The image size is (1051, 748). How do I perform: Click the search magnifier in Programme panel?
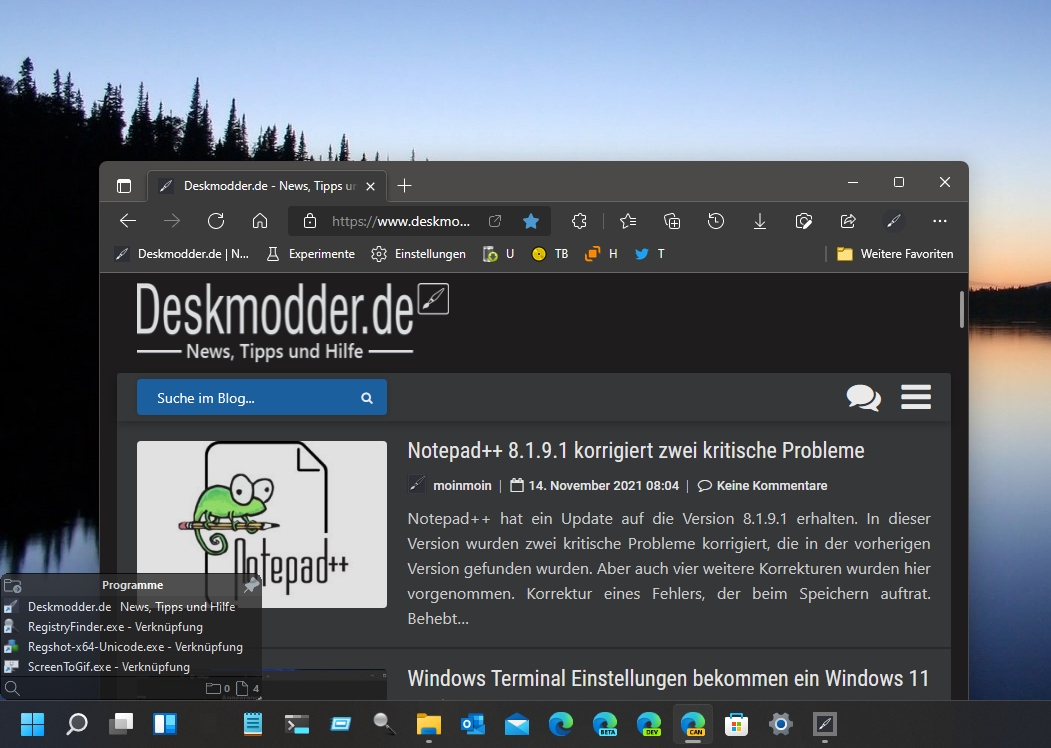12,688
